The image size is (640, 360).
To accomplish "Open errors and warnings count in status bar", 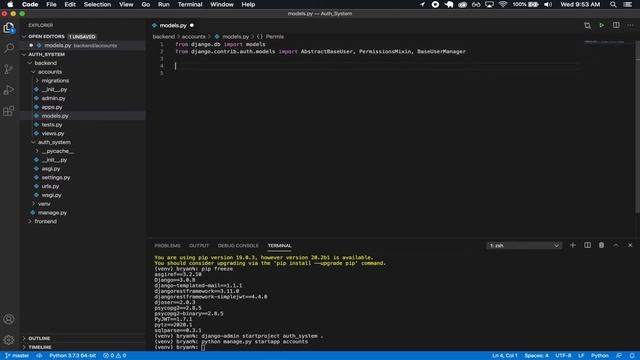I will point(115,356).
